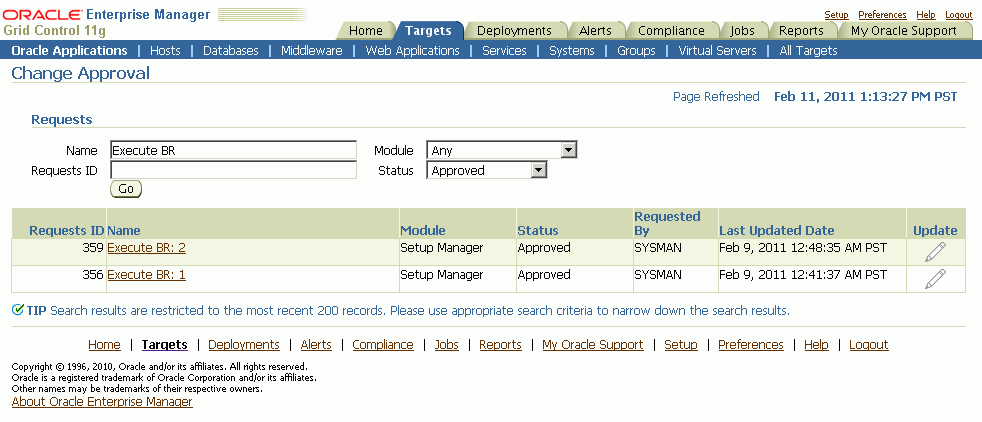The width and height of the screenshot is (982, 422).
Task: Click the Go search button
Action: tap(126, 189)
